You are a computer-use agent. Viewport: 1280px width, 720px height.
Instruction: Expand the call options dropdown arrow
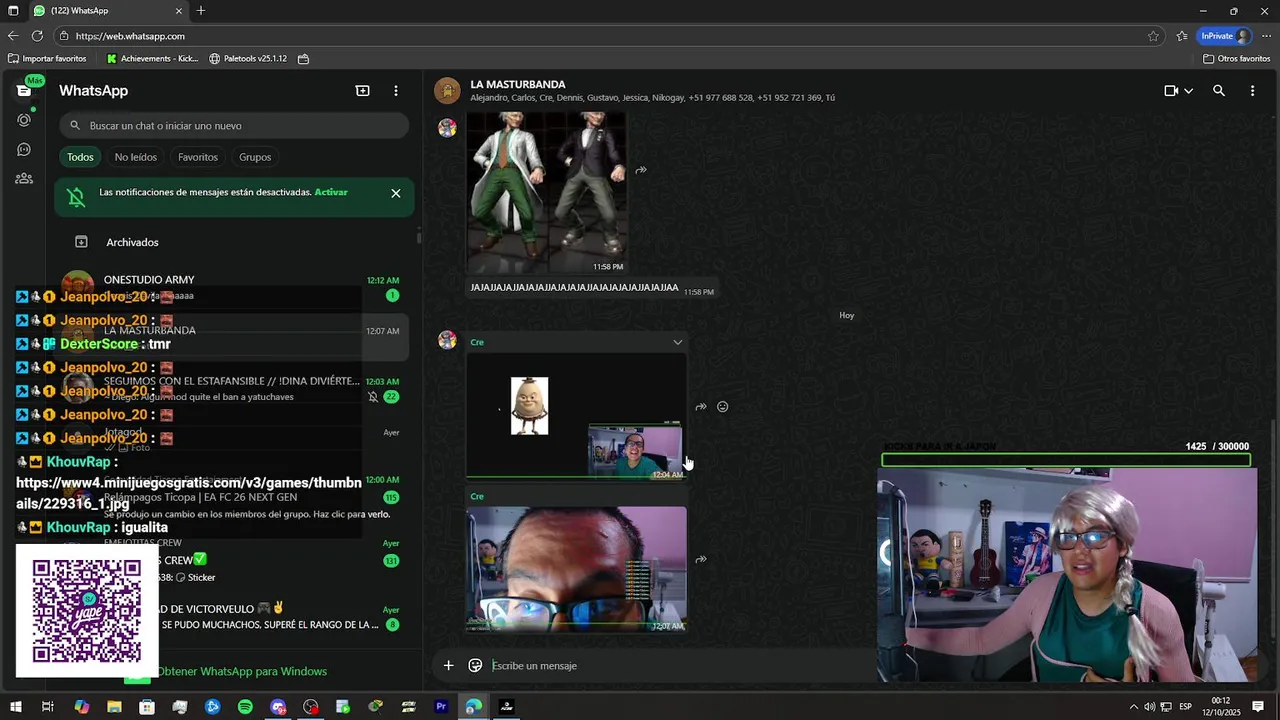point(1188,91)
